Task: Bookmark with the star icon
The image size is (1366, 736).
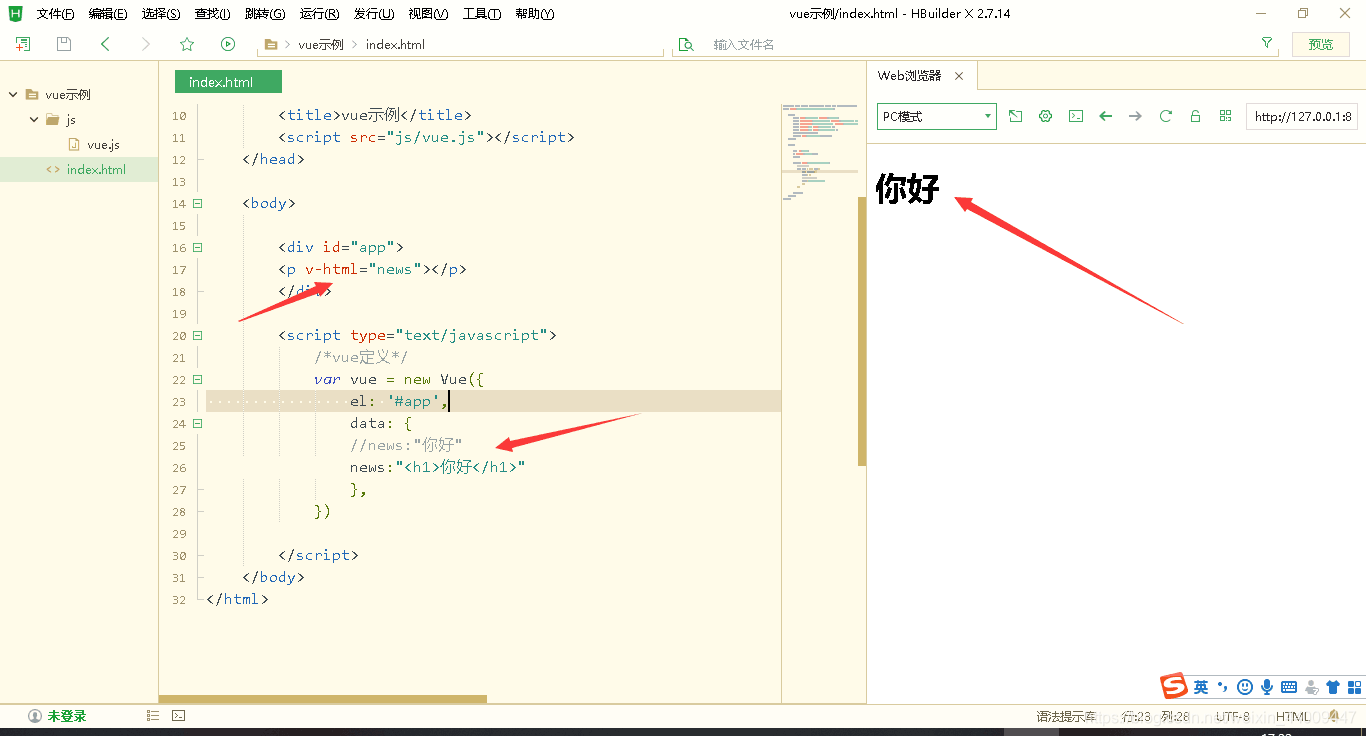Action: point(187,44)
